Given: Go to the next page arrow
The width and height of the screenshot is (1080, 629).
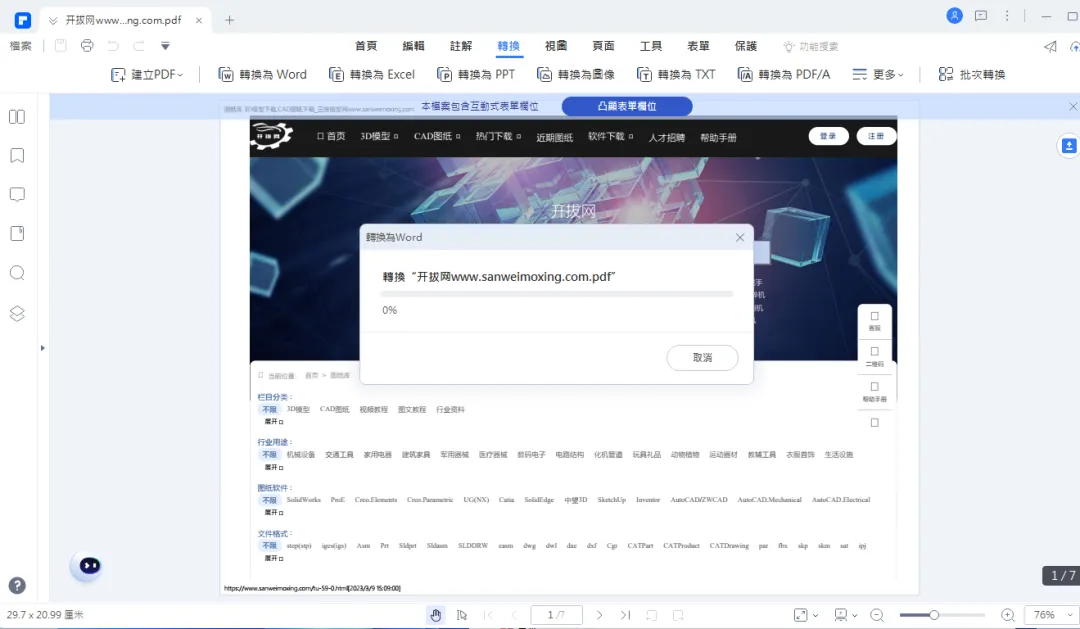Looking at the screenshot, I should [599, 615].
